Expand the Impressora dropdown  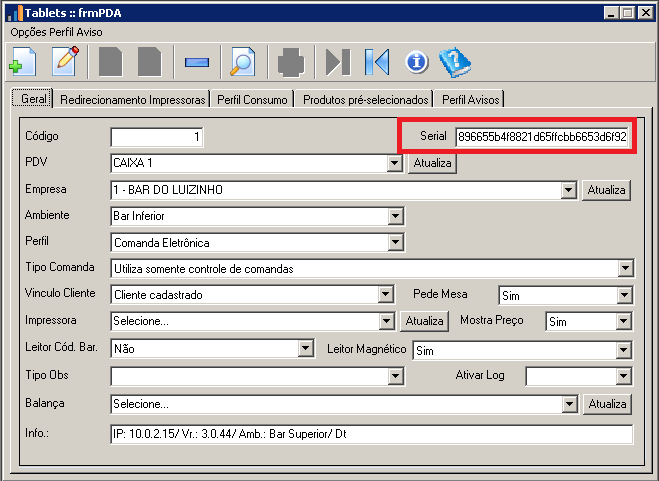pos(386,321)
